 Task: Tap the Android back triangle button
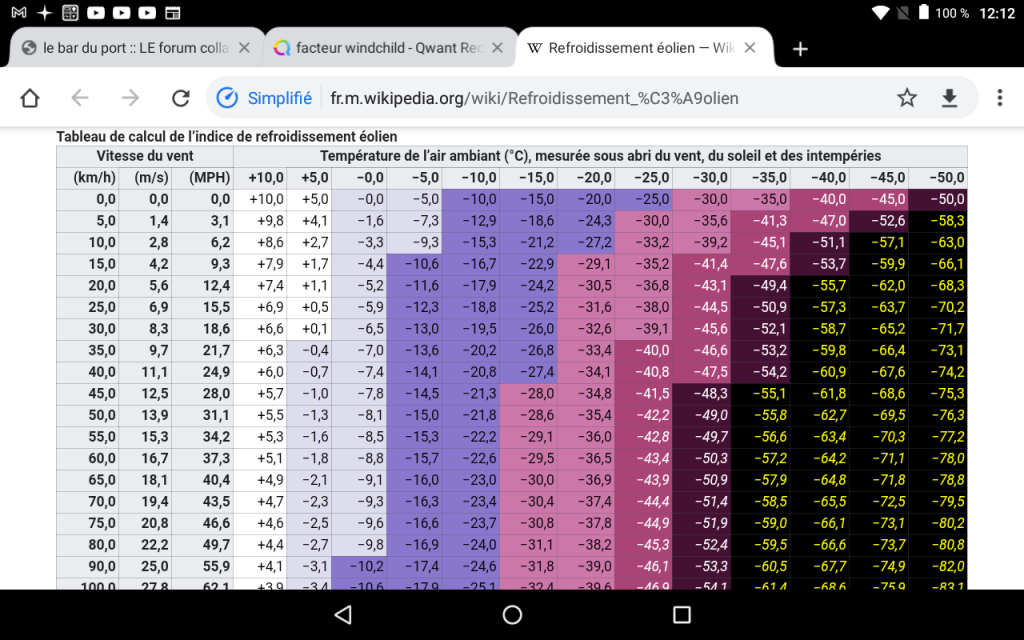343,614
